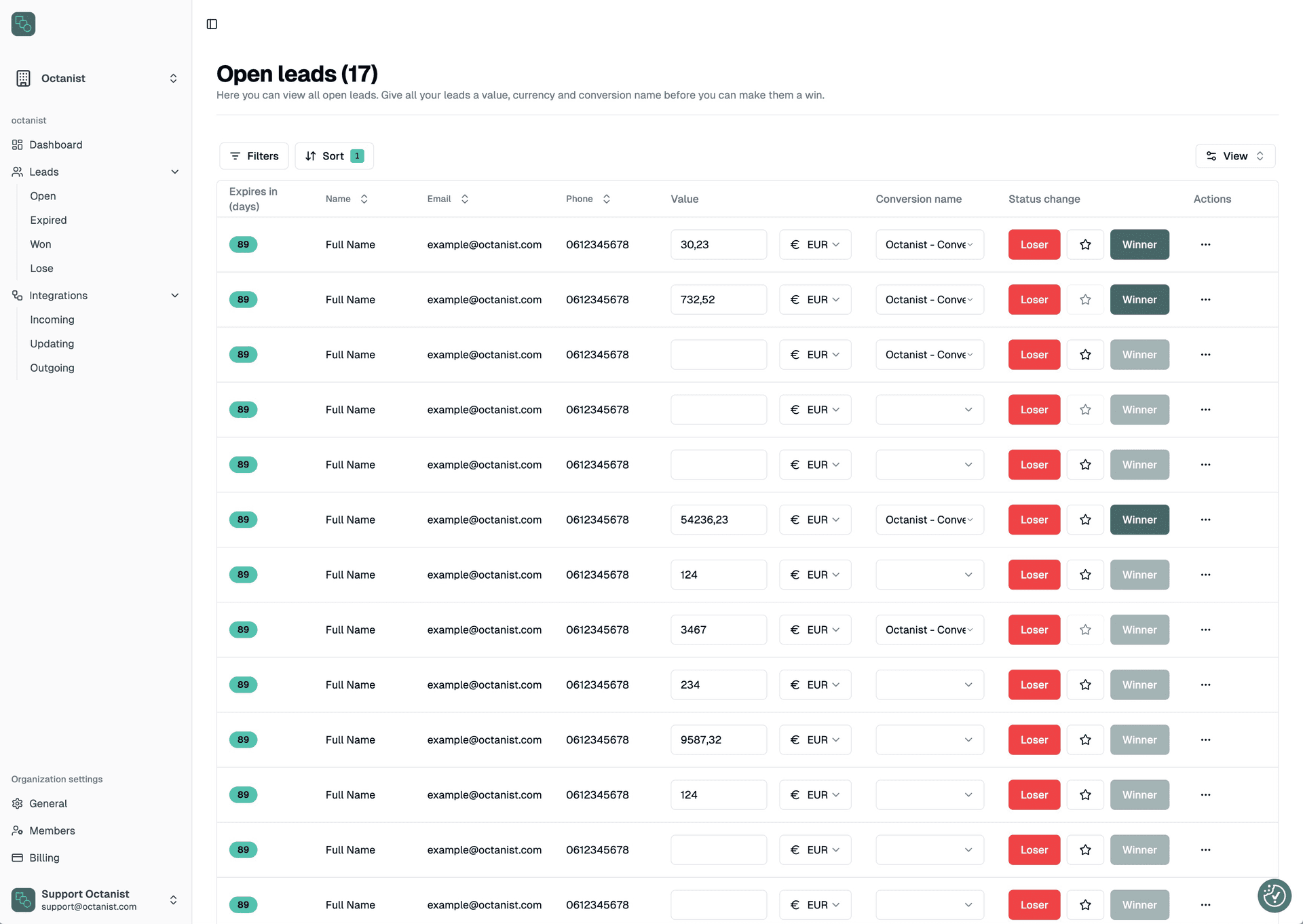Image resolution: width=1303 pixels, height=924 pixels.
Task: Toggle star for the 54236,23 lead
Action: tap(1085, 520)
